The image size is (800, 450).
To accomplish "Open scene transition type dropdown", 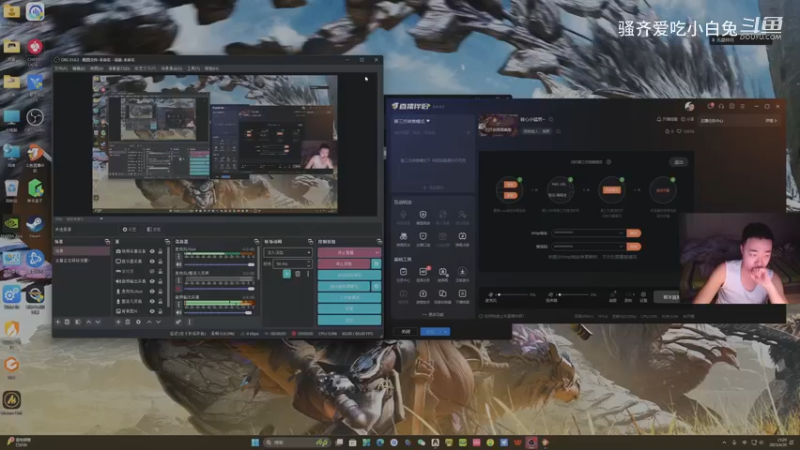I will tap(288, 252).
